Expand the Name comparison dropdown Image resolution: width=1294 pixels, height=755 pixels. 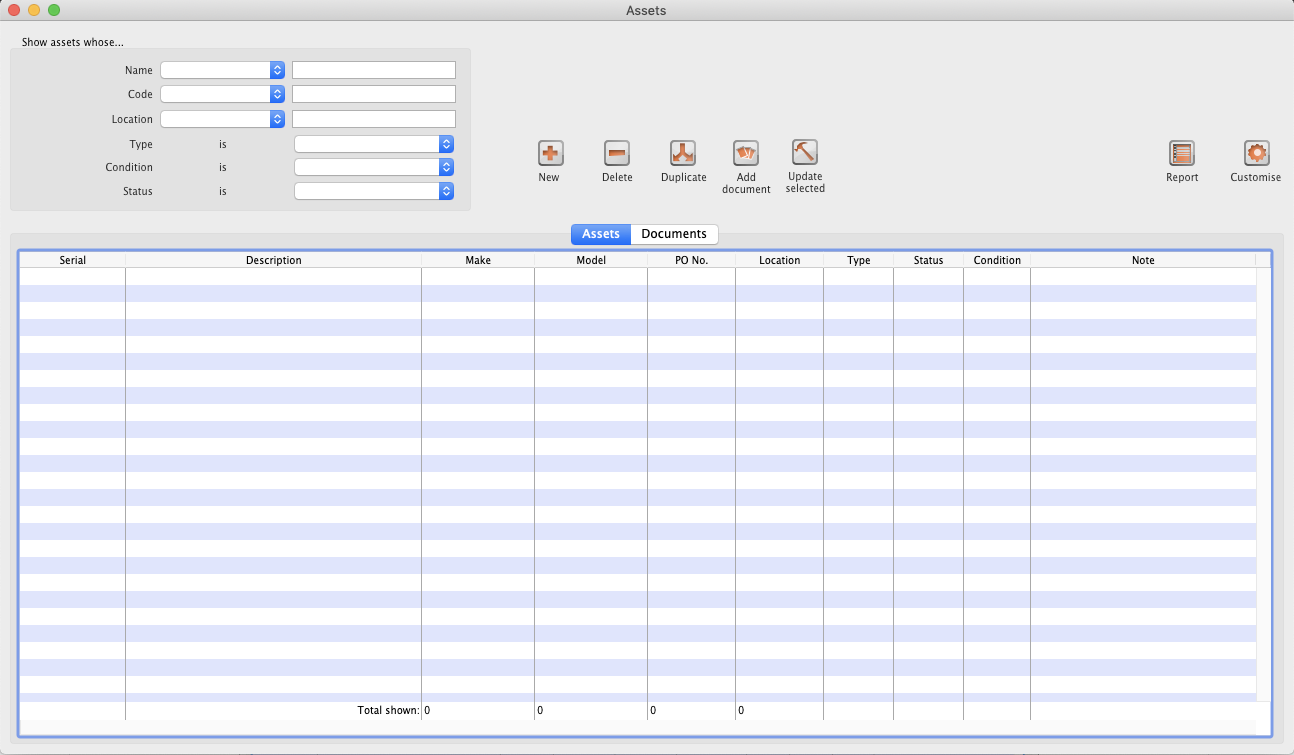point(223,70)
